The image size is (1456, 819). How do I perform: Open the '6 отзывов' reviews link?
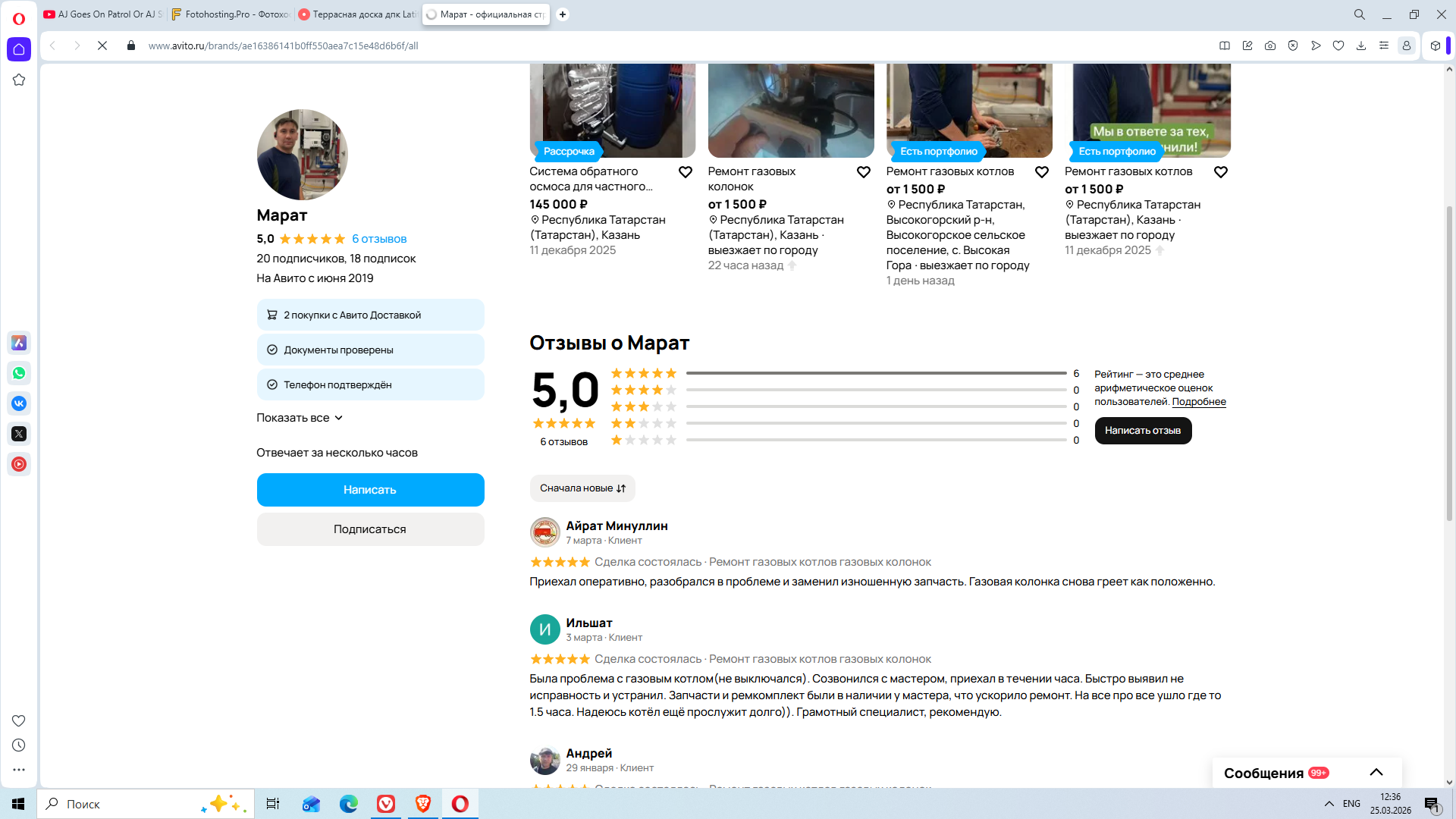point(379,239)
